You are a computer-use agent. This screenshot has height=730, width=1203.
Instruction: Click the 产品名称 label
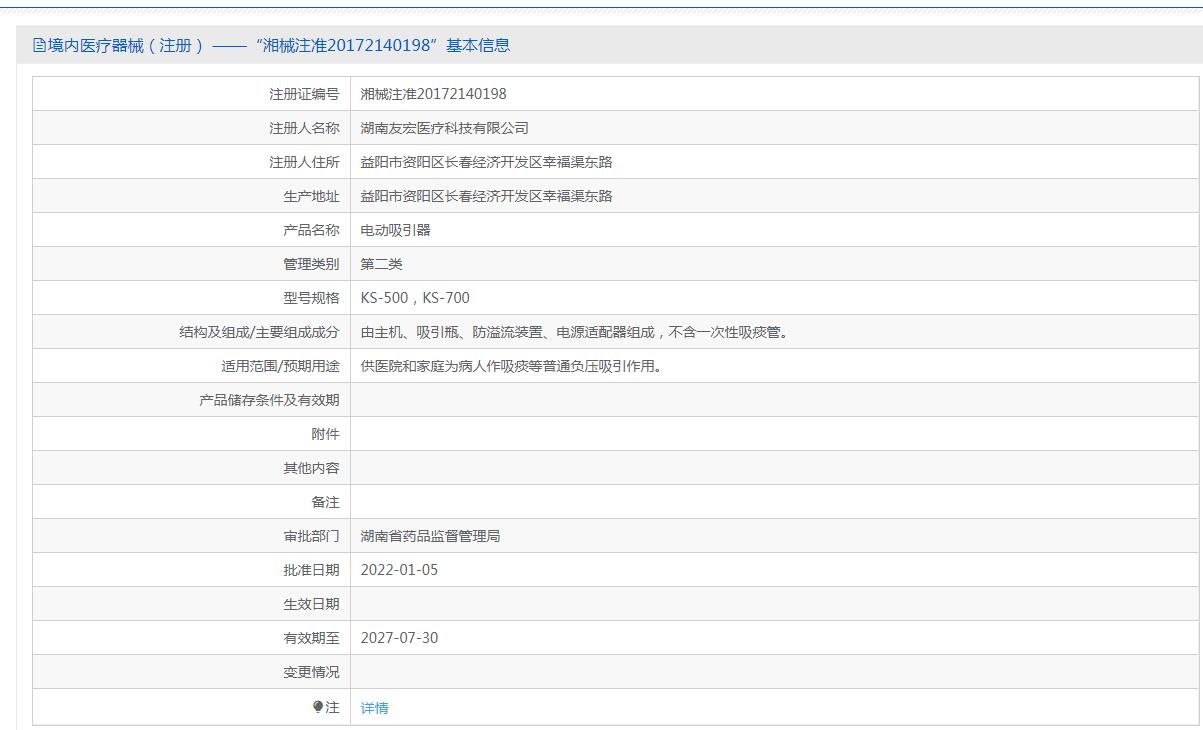click(x=311, y=230)
